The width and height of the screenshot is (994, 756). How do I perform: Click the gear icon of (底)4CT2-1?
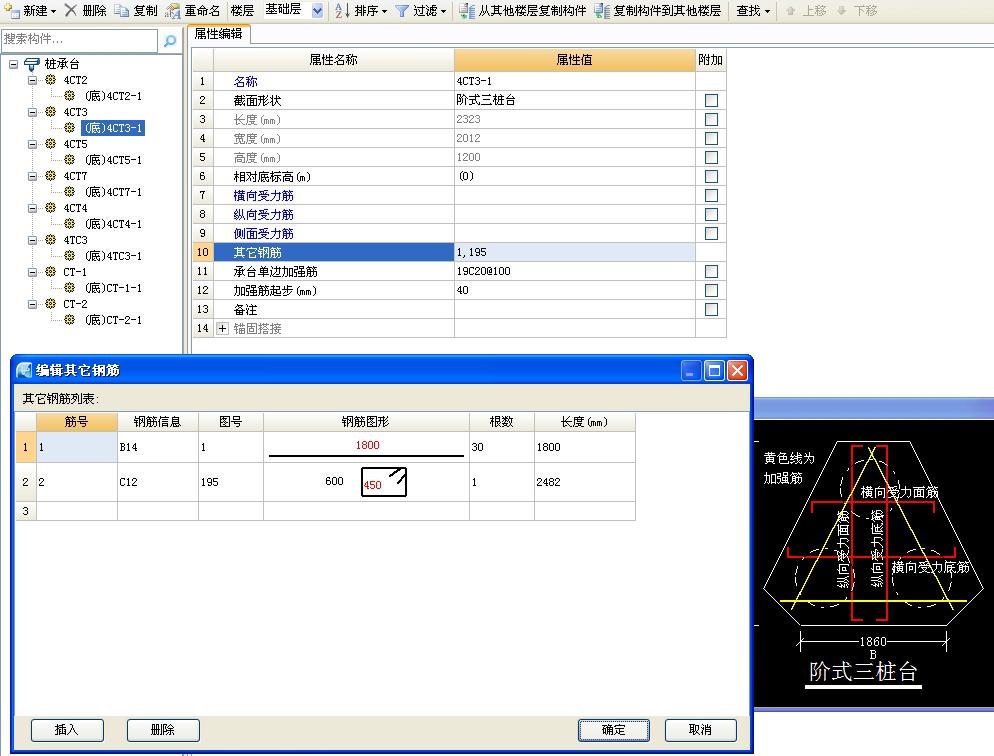(x=70, y=96)
